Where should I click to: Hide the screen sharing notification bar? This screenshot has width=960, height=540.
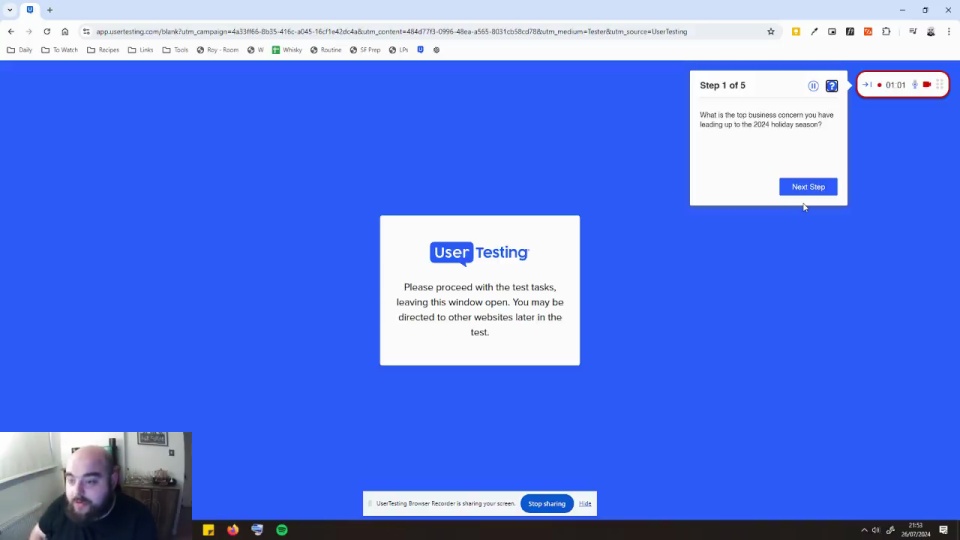click(585, 504)
